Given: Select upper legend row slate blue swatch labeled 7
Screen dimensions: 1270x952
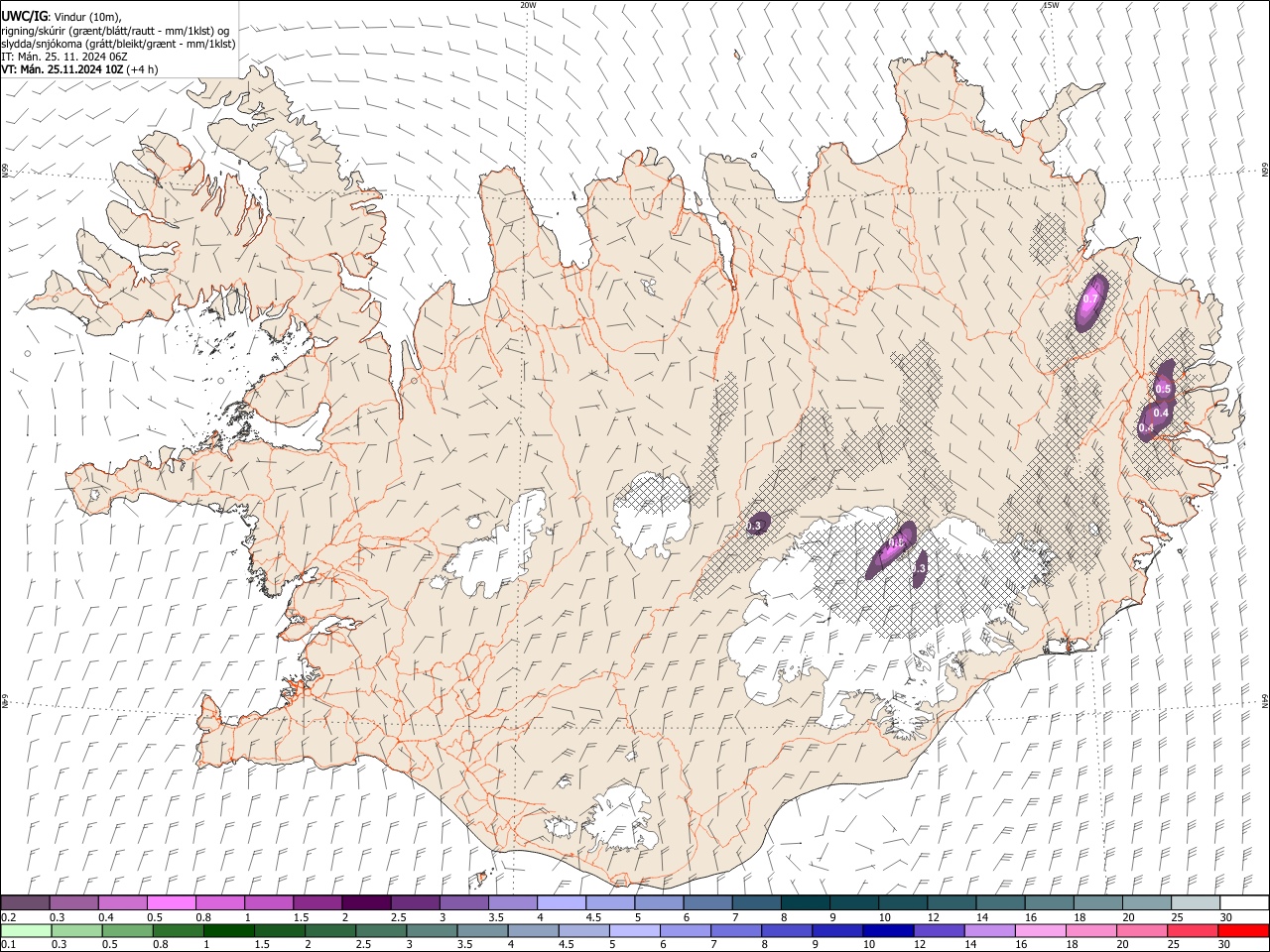Looking at the screenshot, I should tap(757, 902).
